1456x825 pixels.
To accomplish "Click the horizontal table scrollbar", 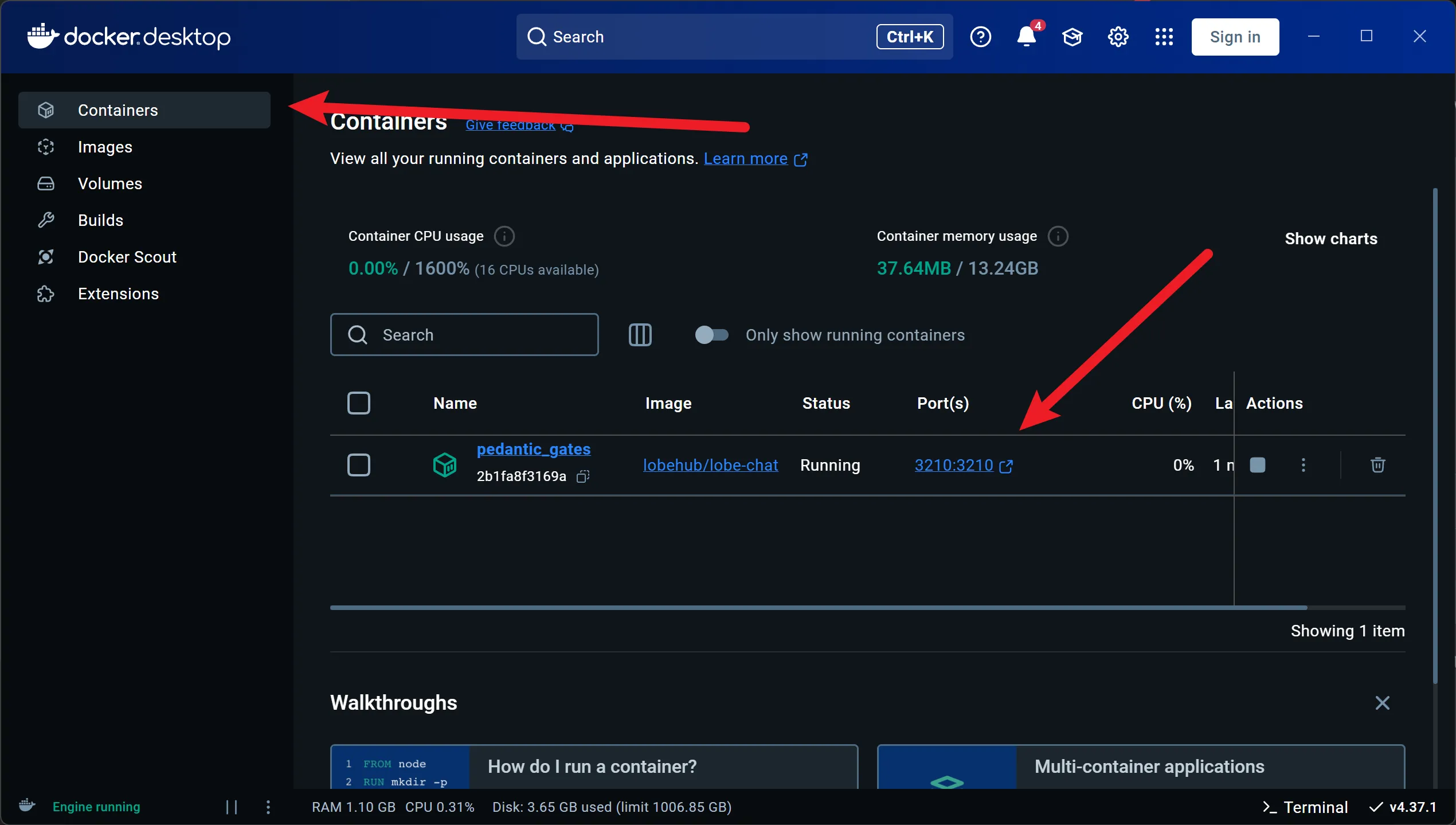I will click(x=819, y=608).
